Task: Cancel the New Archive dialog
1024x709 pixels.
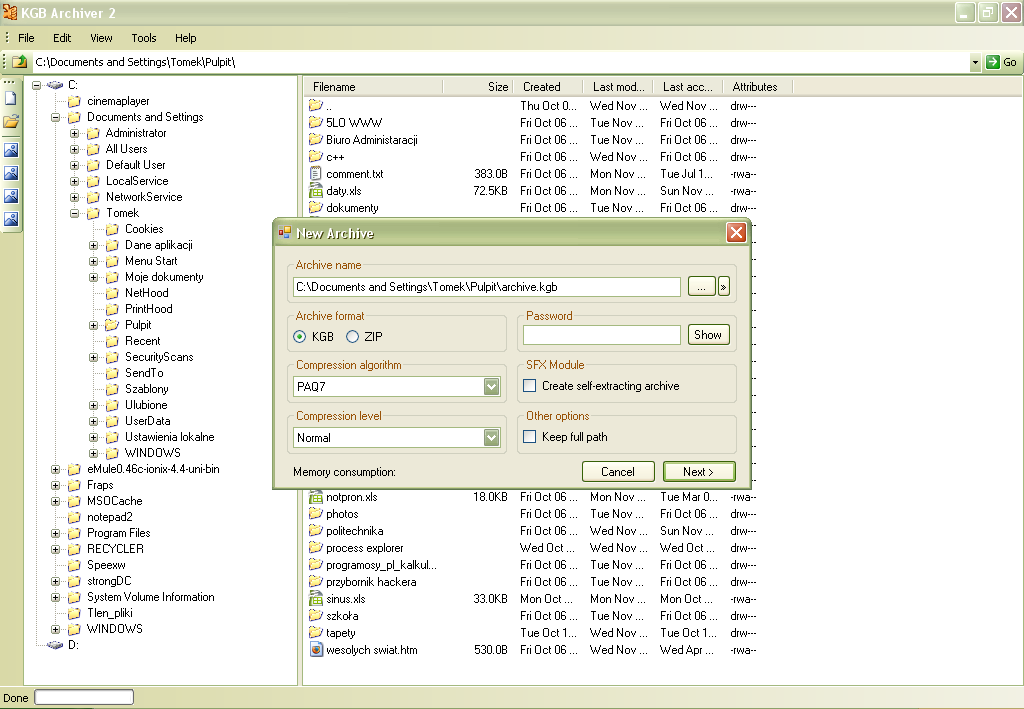Action: [618, 471]
